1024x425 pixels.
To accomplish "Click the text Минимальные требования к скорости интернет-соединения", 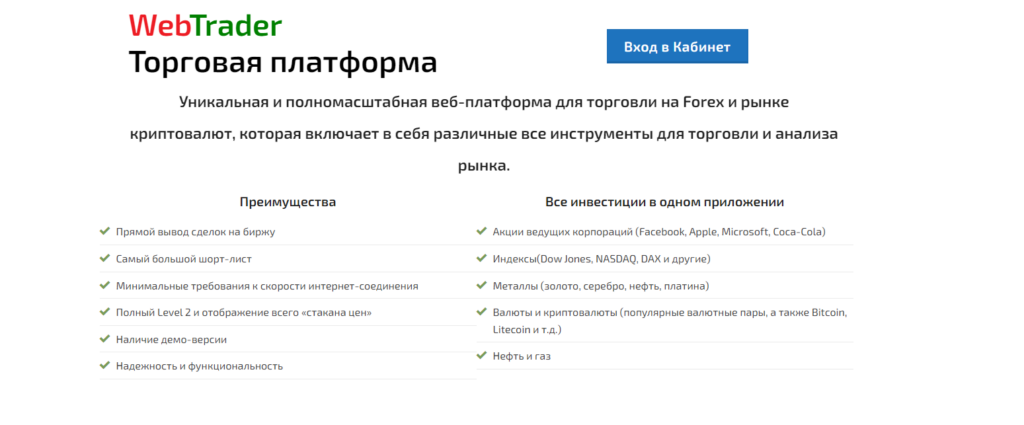I will pyautogui.click(x=267, y=286).
